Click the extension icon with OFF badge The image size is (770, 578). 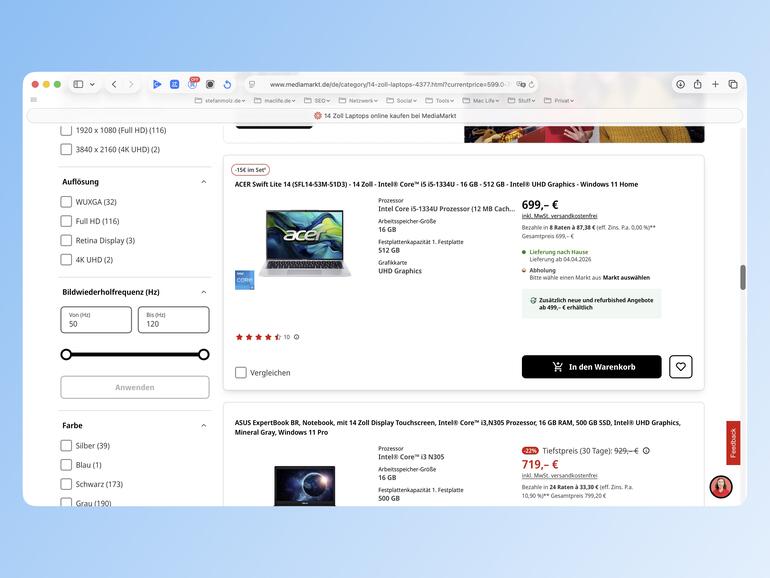click(x=192, y=83)
